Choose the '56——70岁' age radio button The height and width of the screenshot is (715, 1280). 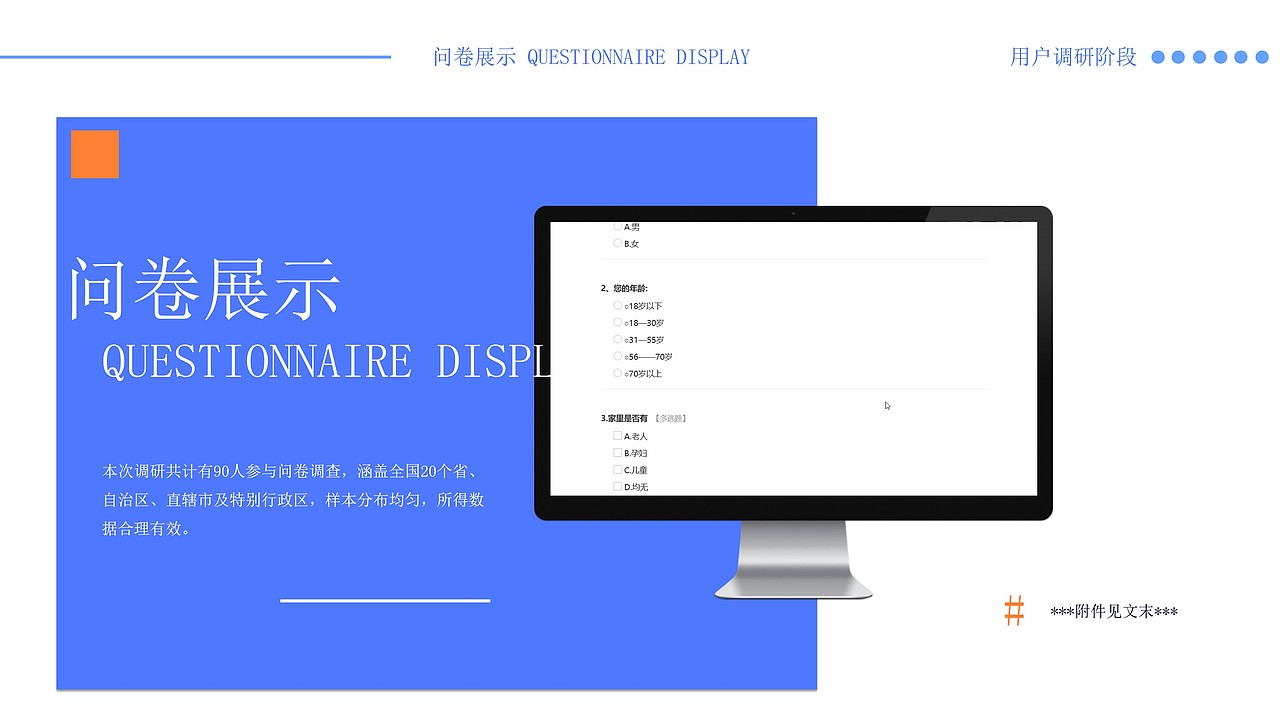[618, 356]
